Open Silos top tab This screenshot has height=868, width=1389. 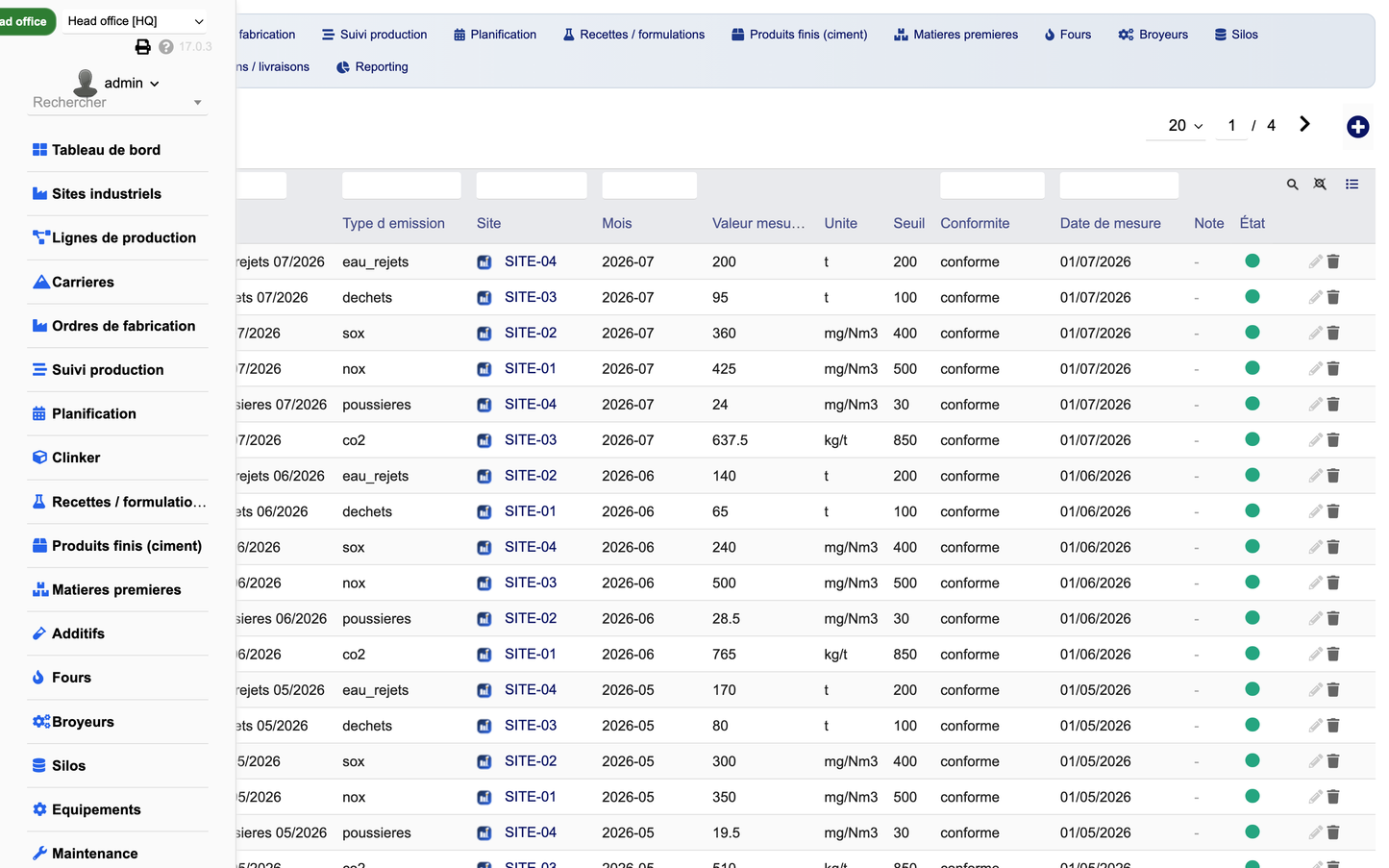point(1236,35)
